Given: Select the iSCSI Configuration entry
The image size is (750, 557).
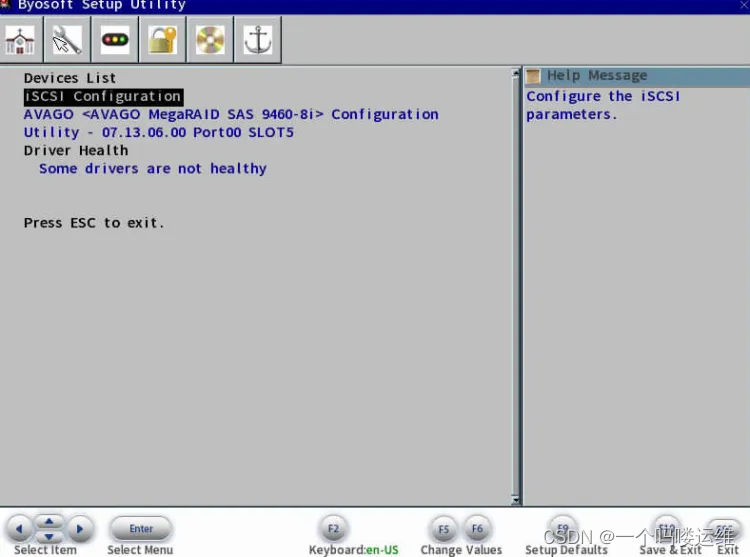Looking at the screenshot, I should tap(103, 97).
